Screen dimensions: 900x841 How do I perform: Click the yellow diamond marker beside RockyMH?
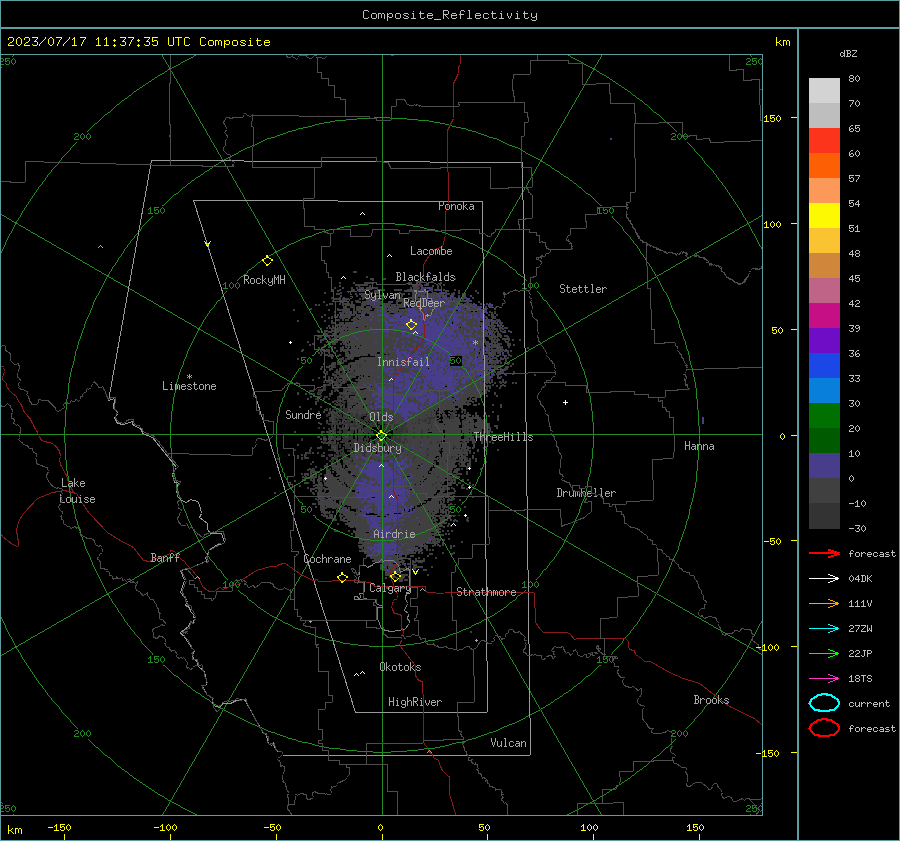coord(267,261)
